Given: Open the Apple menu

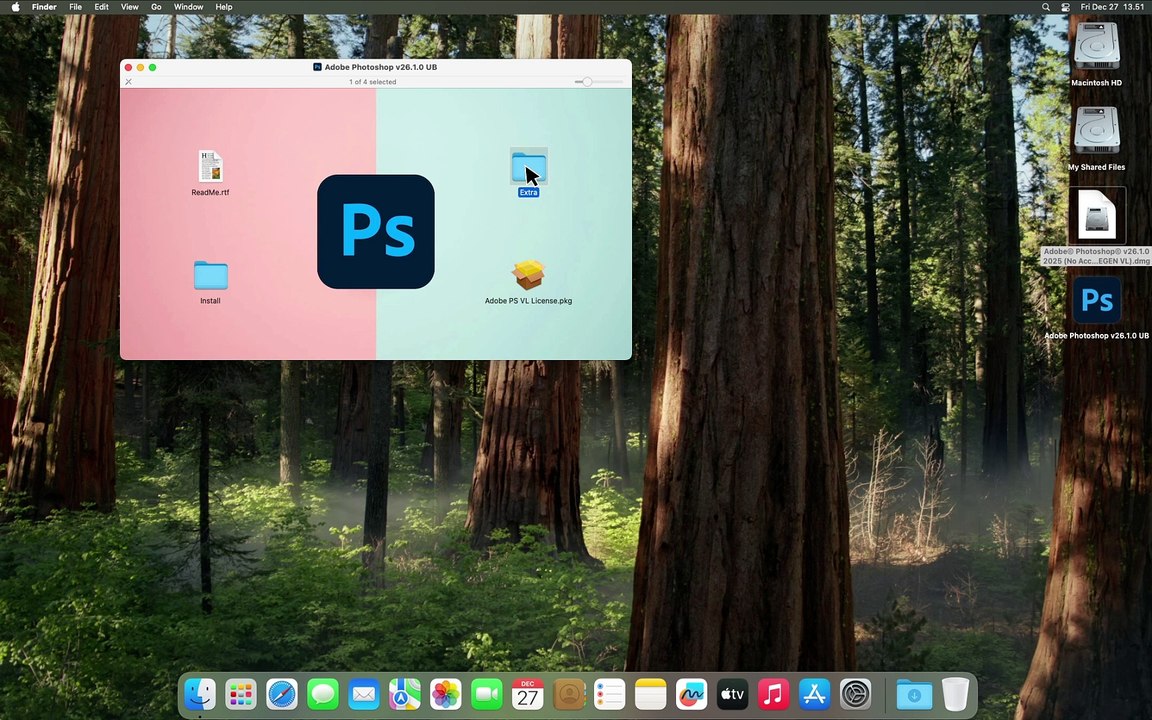Looking at the screenshot, I should (15, 7).
